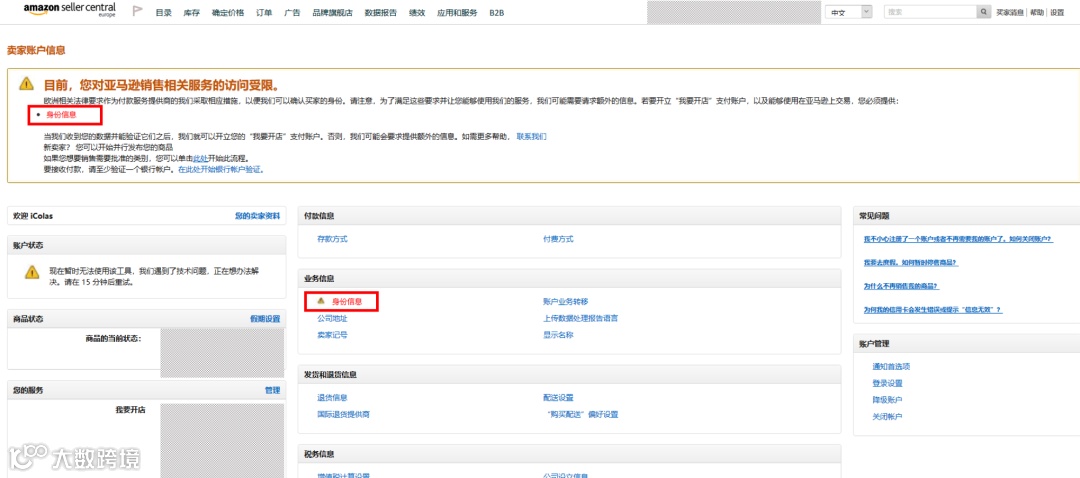Open 账户业务转移 link
Screen dimensions: 1080x478
coord(565,302)
